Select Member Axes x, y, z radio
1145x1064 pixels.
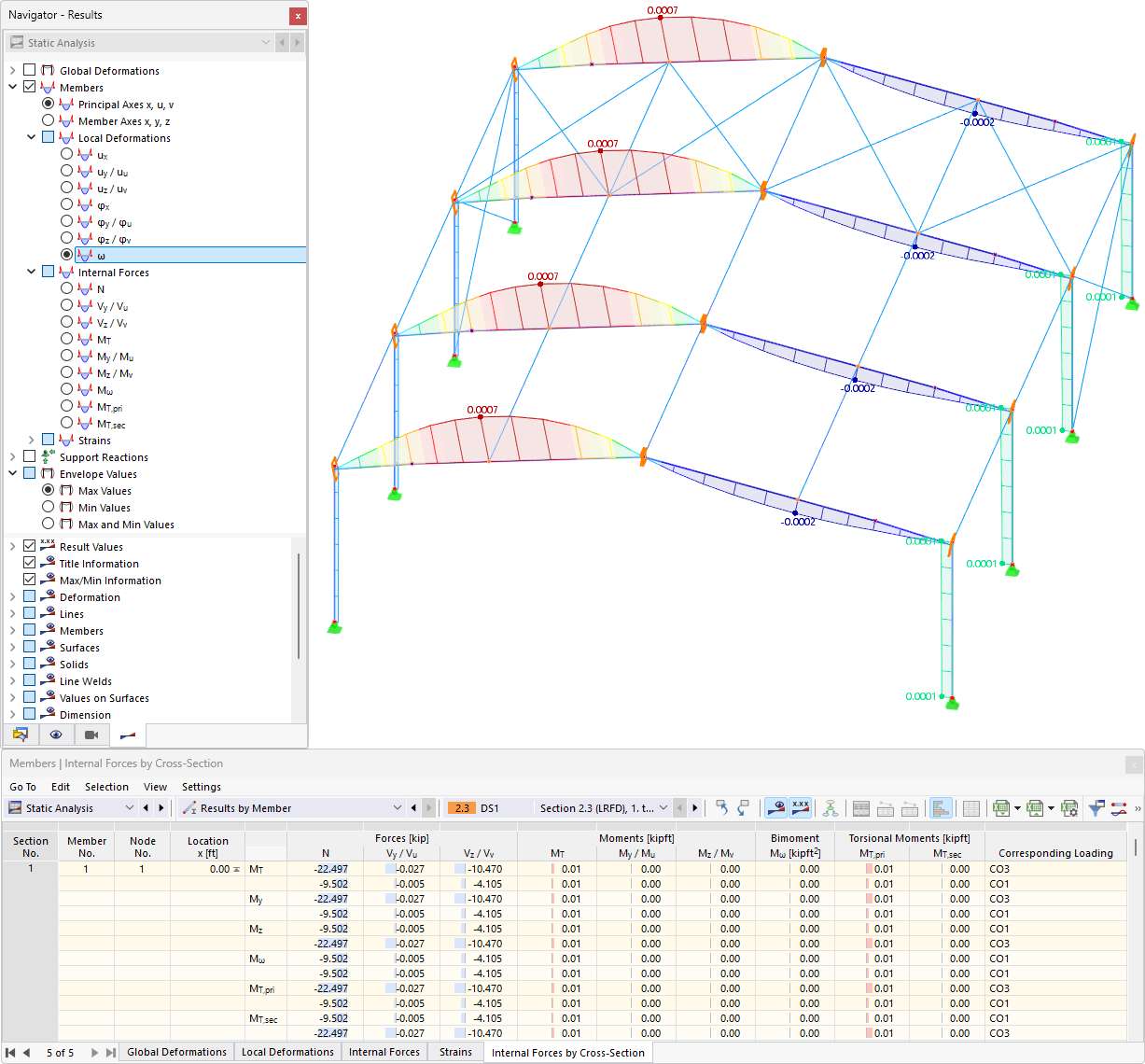pyautogui.click(x=49, y=120)
